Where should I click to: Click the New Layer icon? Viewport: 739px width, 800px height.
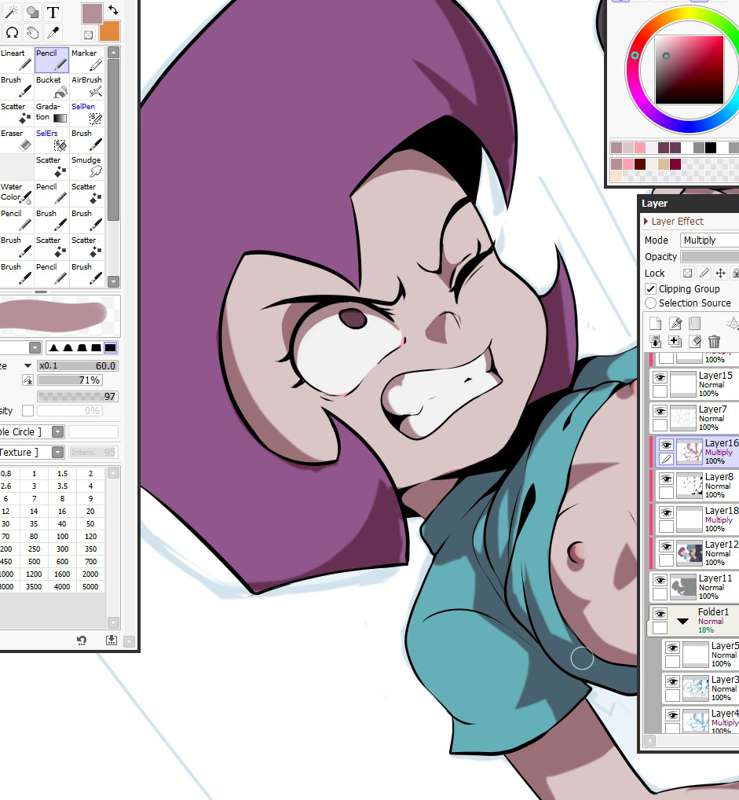coord(655,323)
